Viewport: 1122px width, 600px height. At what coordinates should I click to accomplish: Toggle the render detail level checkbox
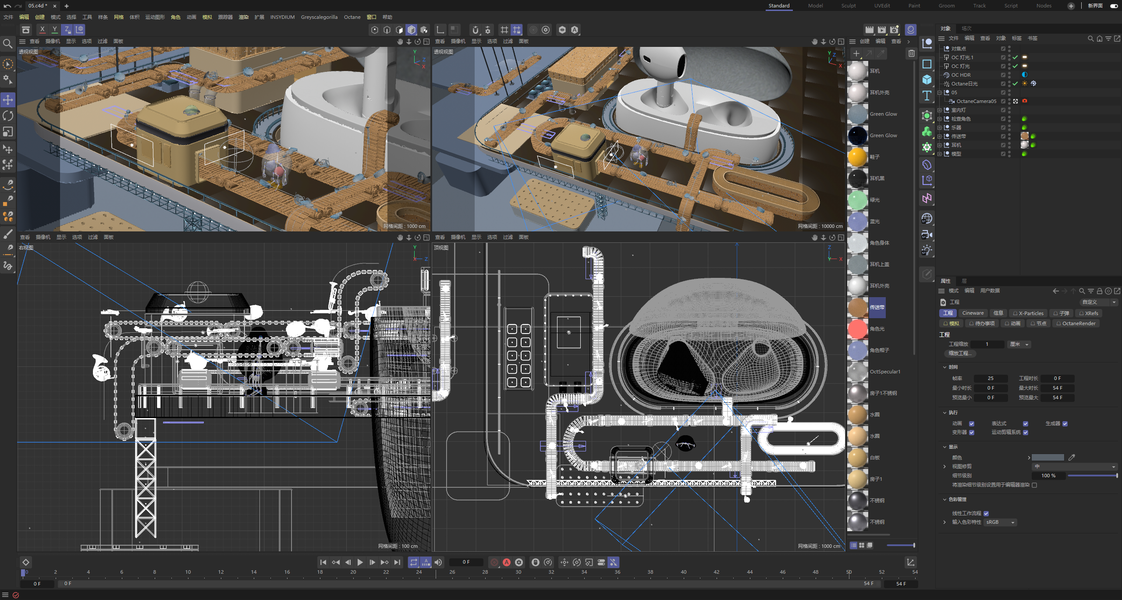(1035, 485)
